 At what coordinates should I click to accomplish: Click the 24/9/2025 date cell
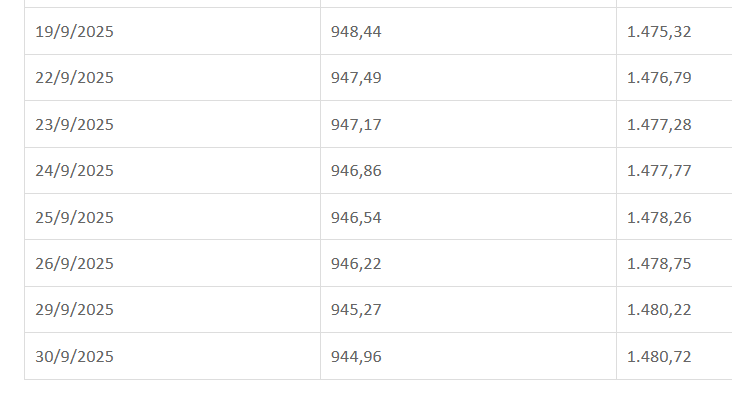[172, 170]
